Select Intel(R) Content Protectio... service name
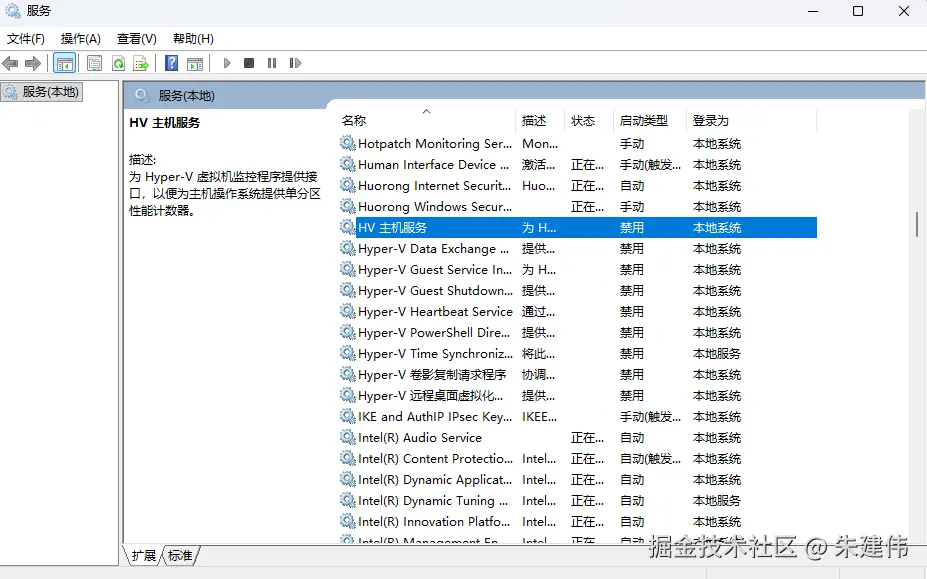This screenshot has height=579, width=927. [435, 458]
